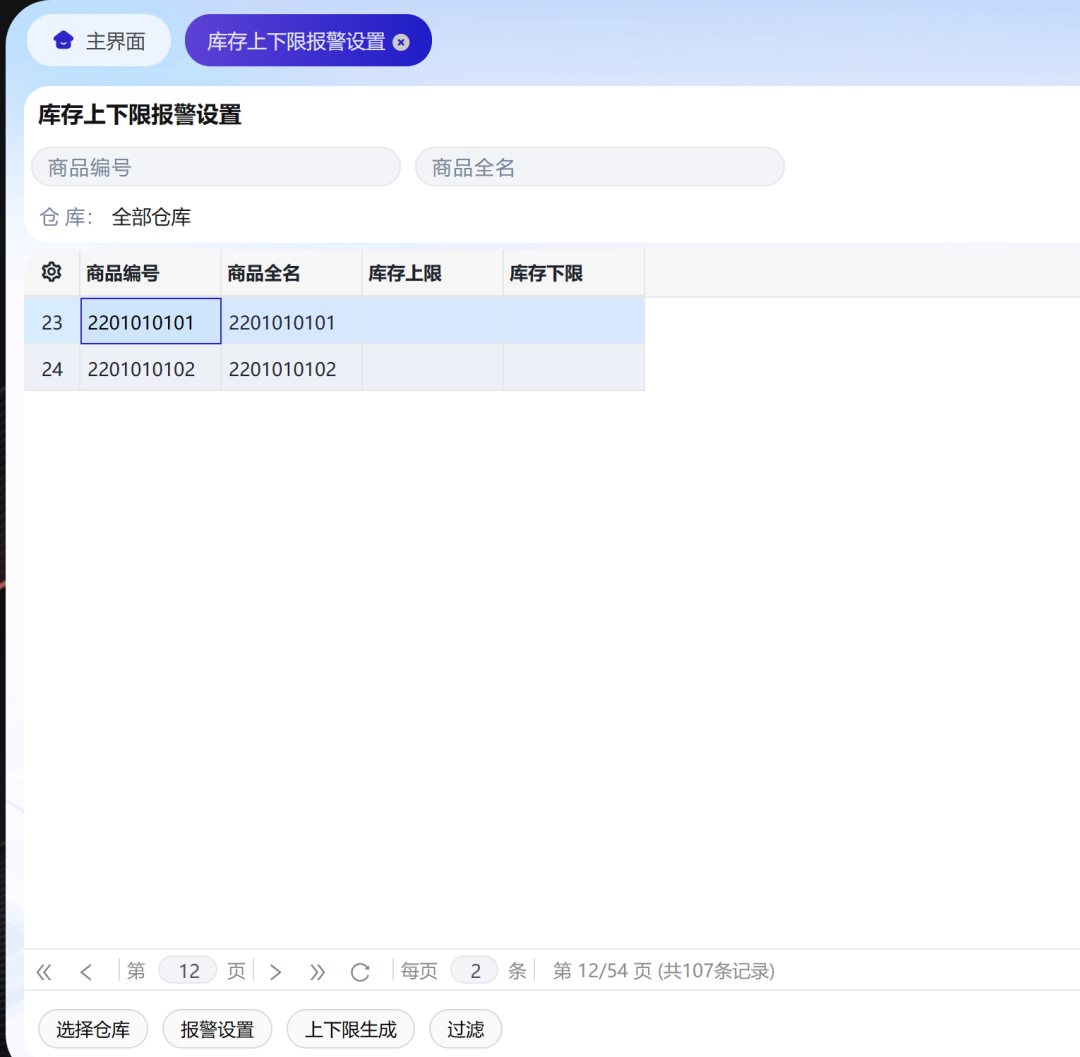Open the 主界面 home tab
This screenshot has width=1080, height=1057.
(98, 41)
